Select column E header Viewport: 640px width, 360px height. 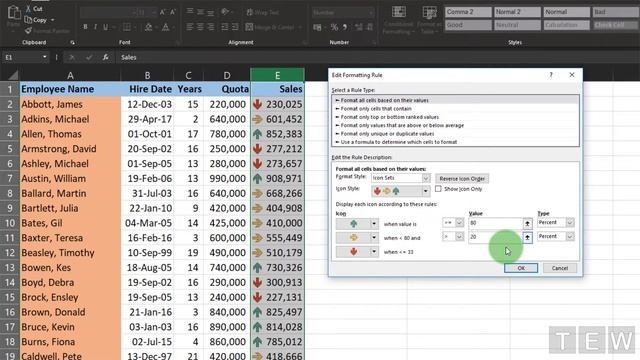(x=277, y=75)
